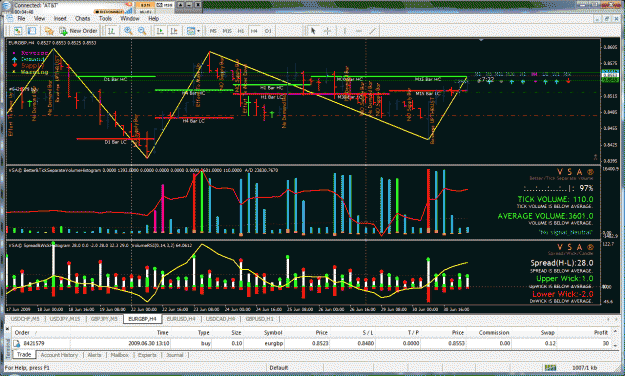The width and height of the screenshot is (625, 376).
Task: Open a new chart window icon
Action: coord(18,31)
